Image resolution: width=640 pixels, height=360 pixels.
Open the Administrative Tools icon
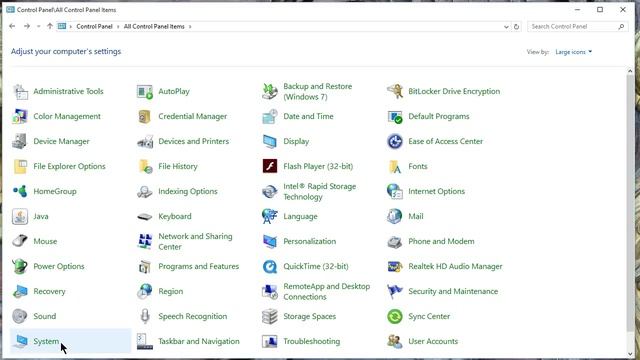(x=20, y=91)
